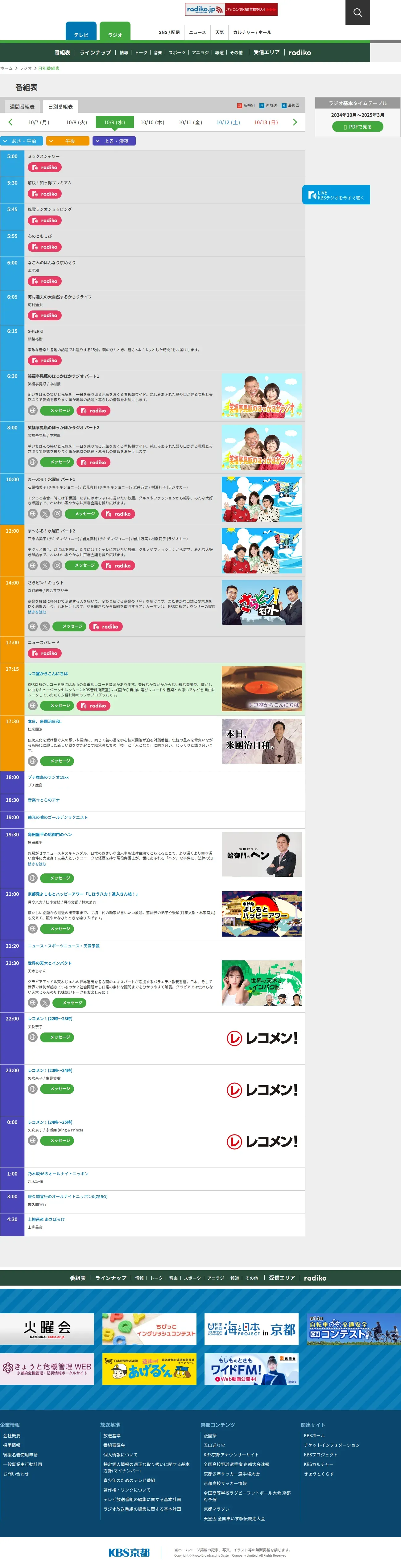This screenshot has height=1568, width=401.
Task: Select the 週間番組表 tab
Action: 22,107
